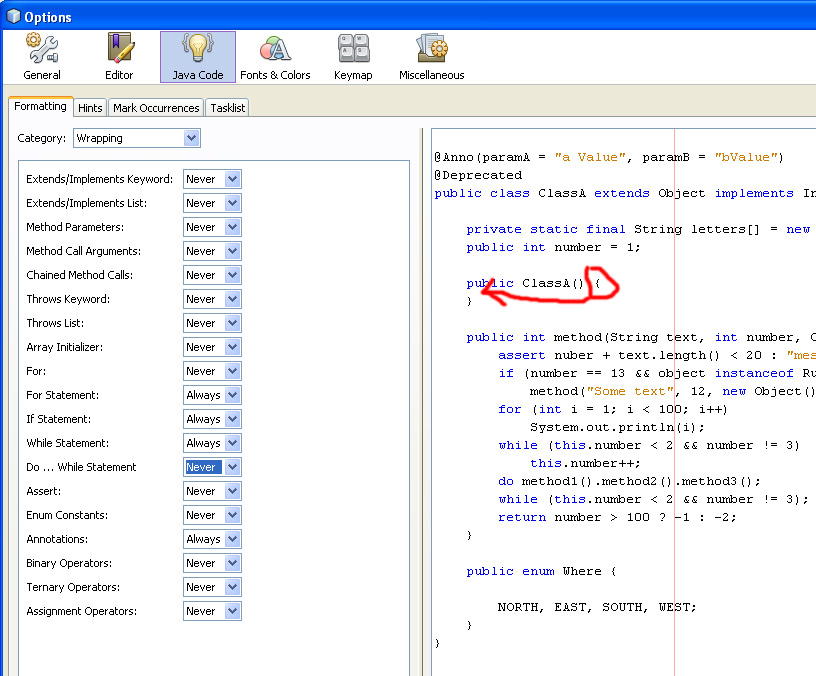This screenshot has height=676, width=816.
Task: Click the "do method1().method2().method3();" line
Action: pos(629,481)
